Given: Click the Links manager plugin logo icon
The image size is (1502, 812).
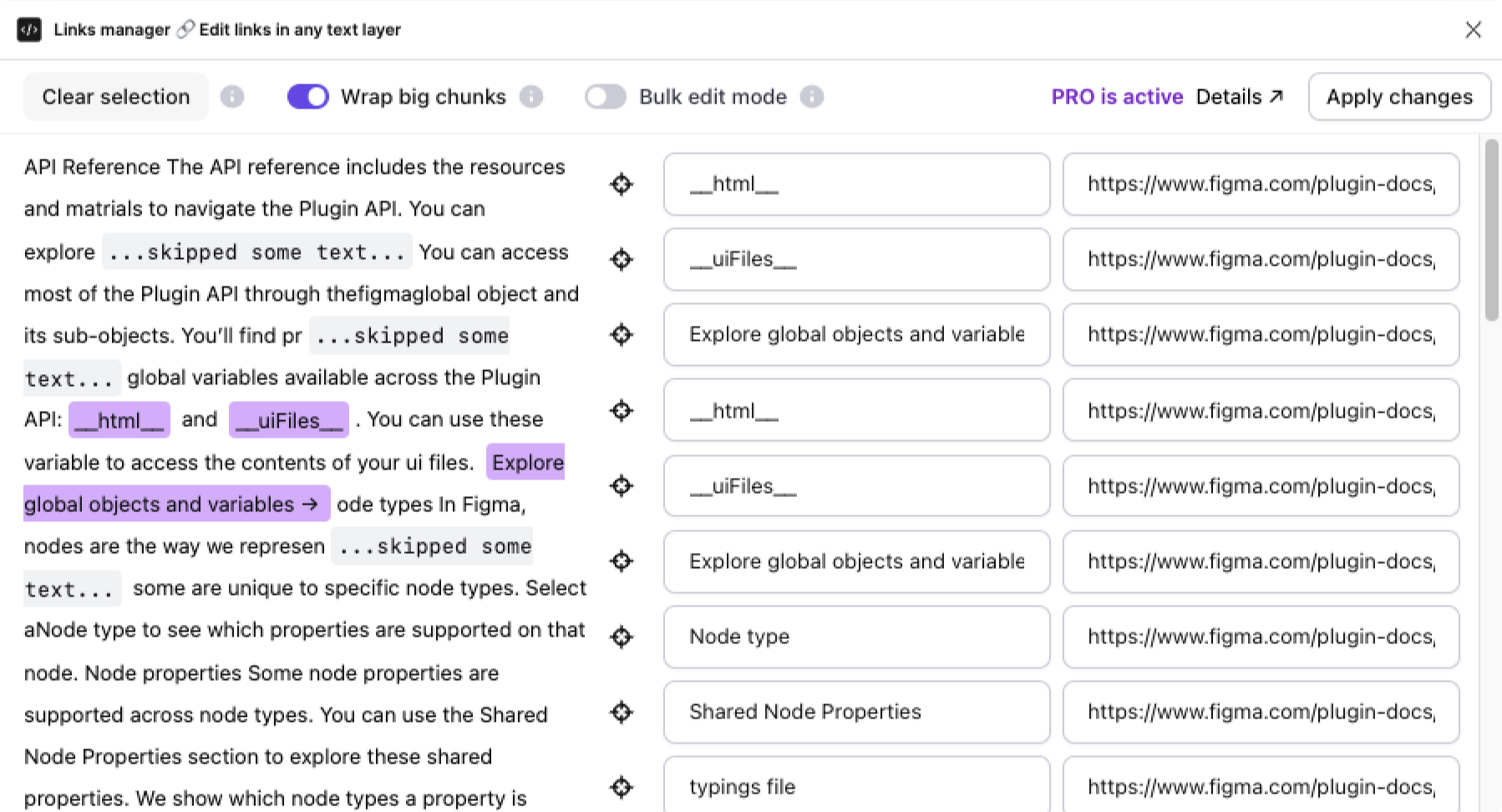Looking at the screenshot, I should point(28,29).
